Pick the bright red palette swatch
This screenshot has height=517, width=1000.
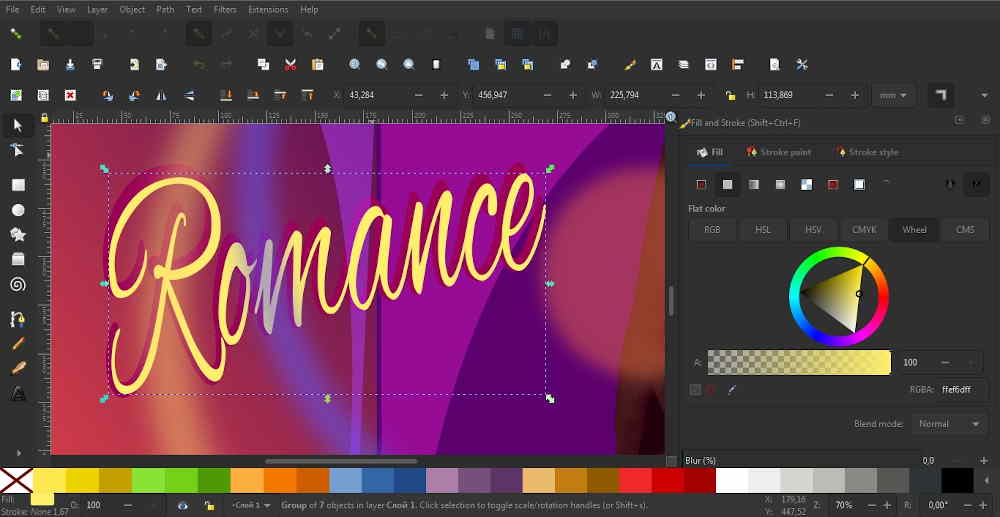(x=635, y=480)
